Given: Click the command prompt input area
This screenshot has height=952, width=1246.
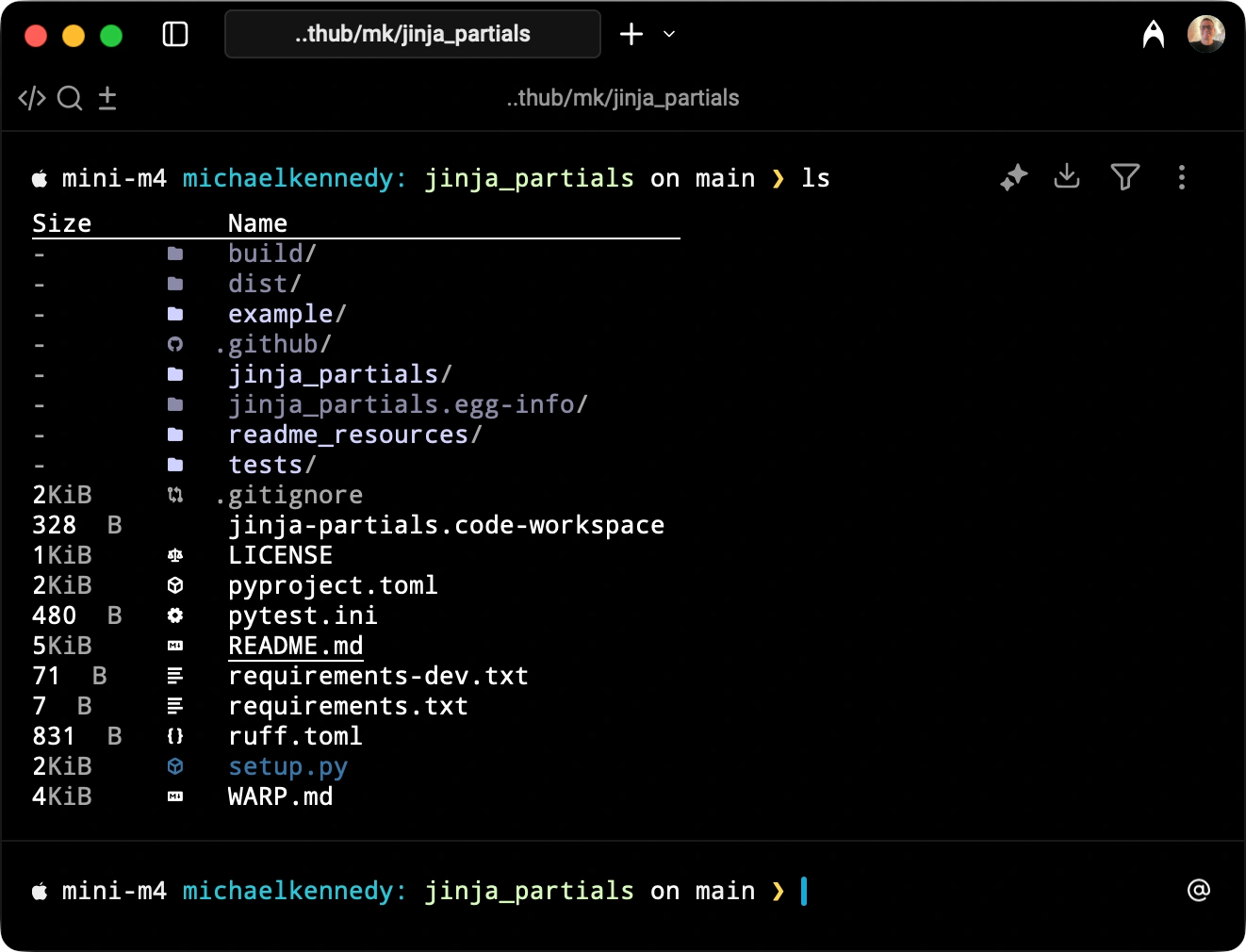Looking at the screenshot, I should click(x=943, y=891).
